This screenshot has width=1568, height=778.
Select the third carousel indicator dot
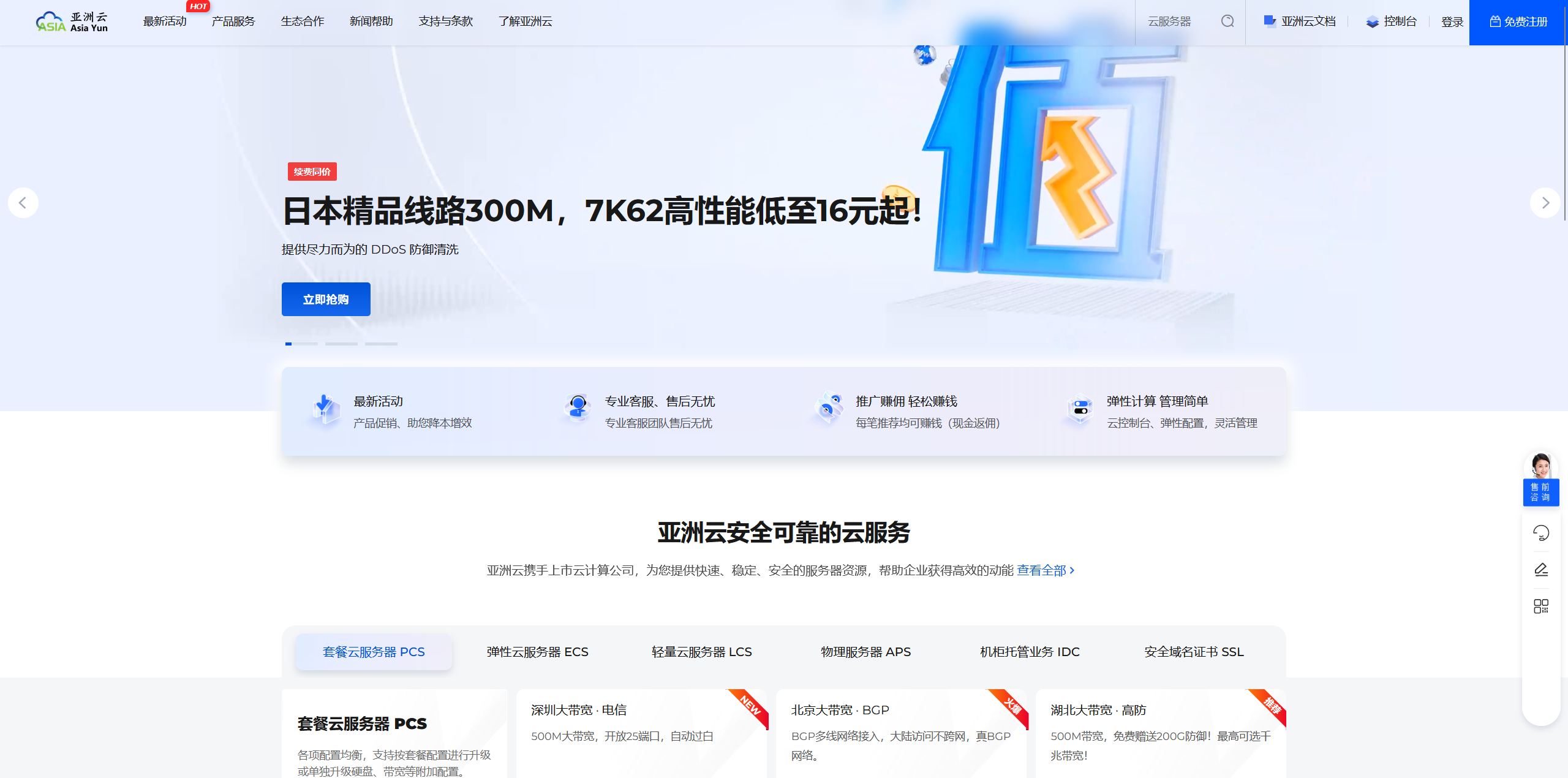(382, 344)
